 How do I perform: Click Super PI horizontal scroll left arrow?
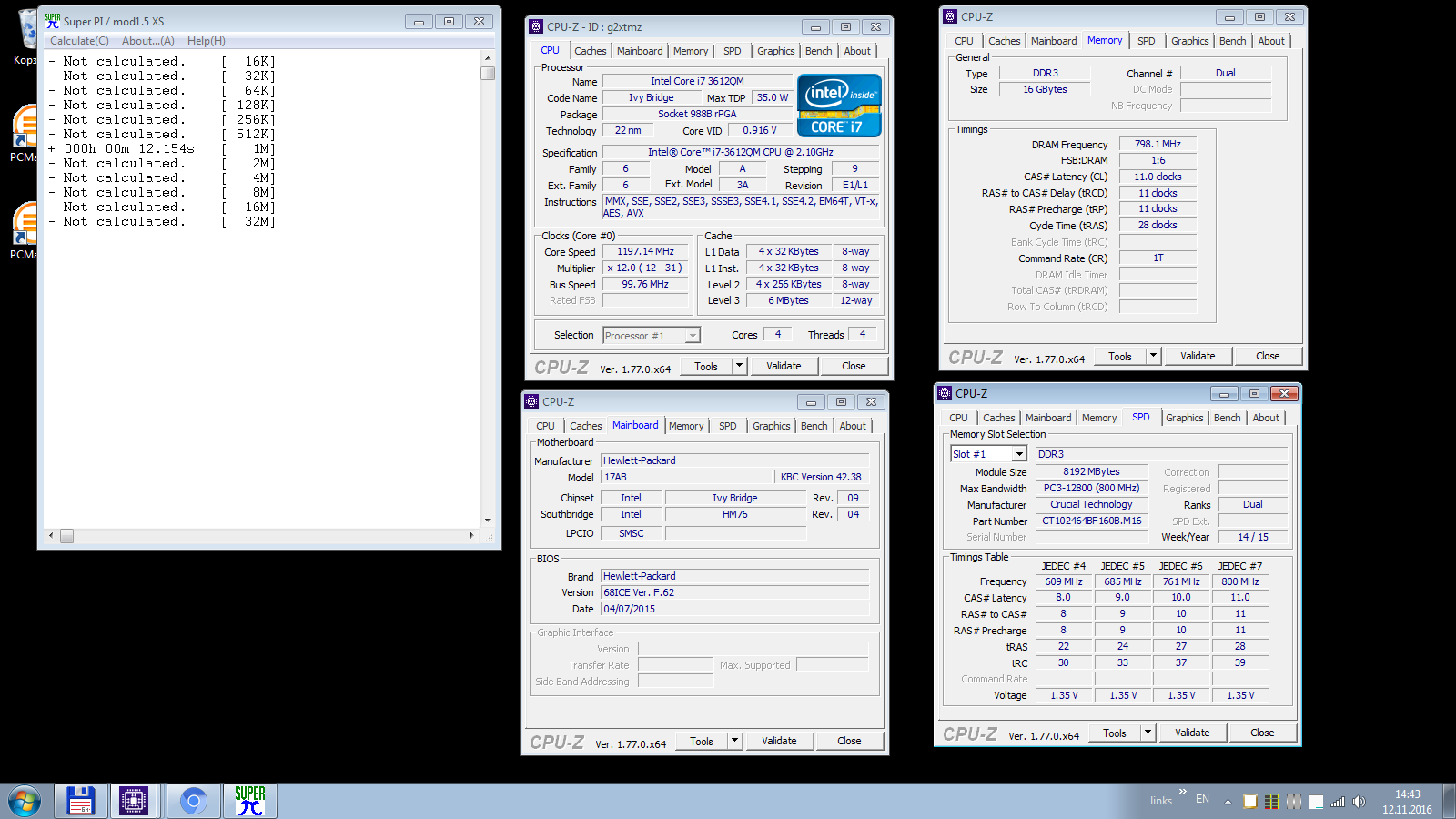click(51, 536)
